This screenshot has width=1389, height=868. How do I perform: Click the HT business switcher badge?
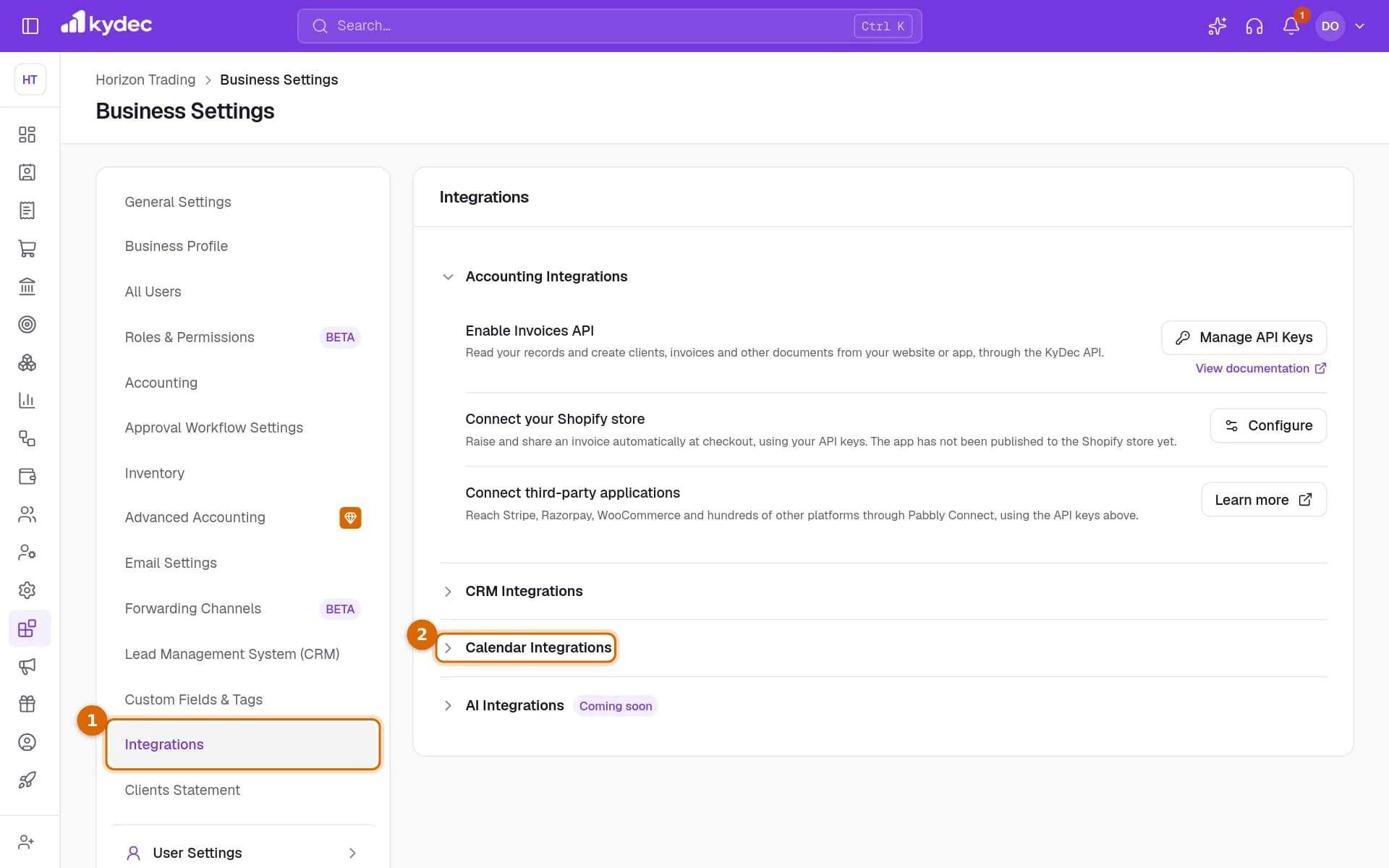(x=30, y=80)
